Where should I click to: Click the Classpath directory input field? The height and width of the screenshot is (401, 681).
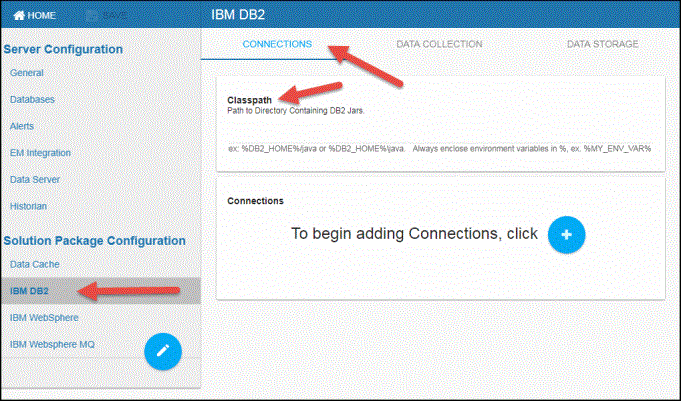pos(440,130)
